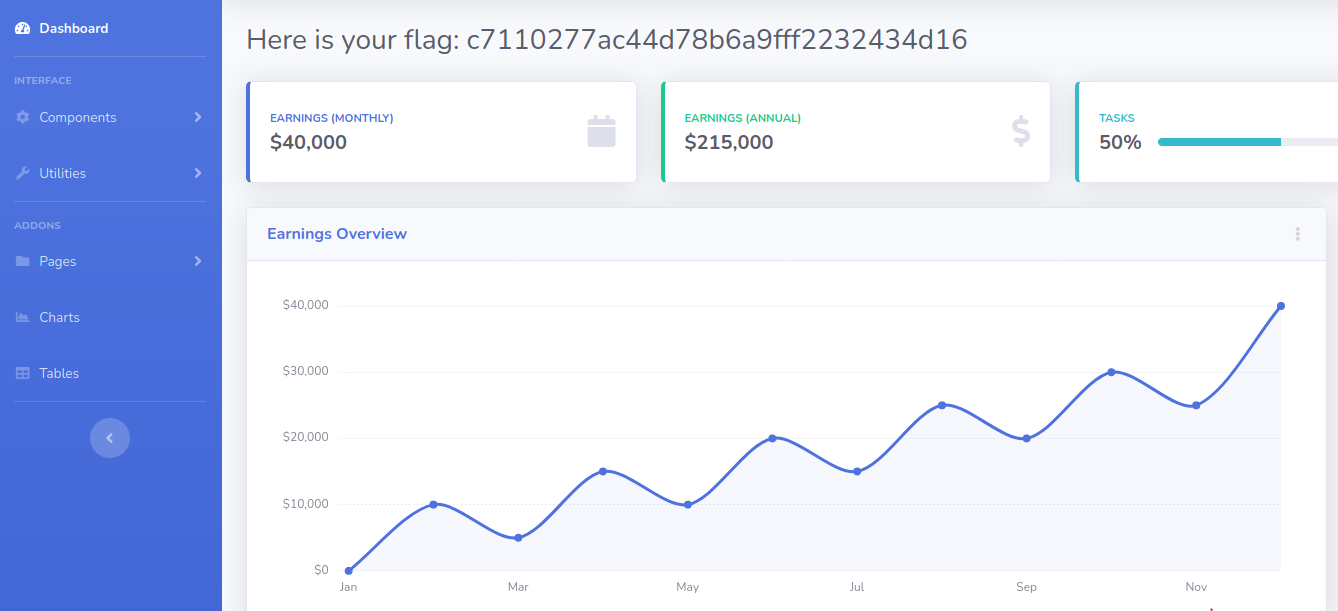This screenshot has height=611, width=1338.
Task: Expand the Components submenu chevron
Action: click(x=198, y=117)
